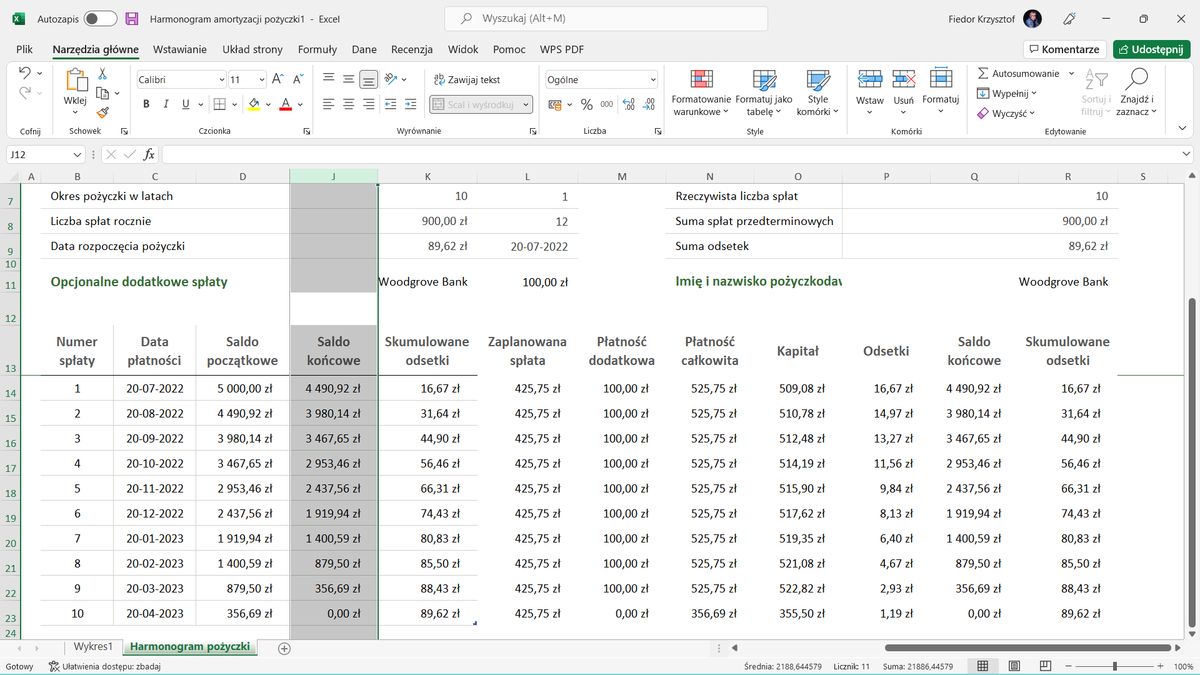Image resolution: width=1200 pixels, height=675 pixels.
Task: Toggle underline formatting
Action: (x=185, y=103)
